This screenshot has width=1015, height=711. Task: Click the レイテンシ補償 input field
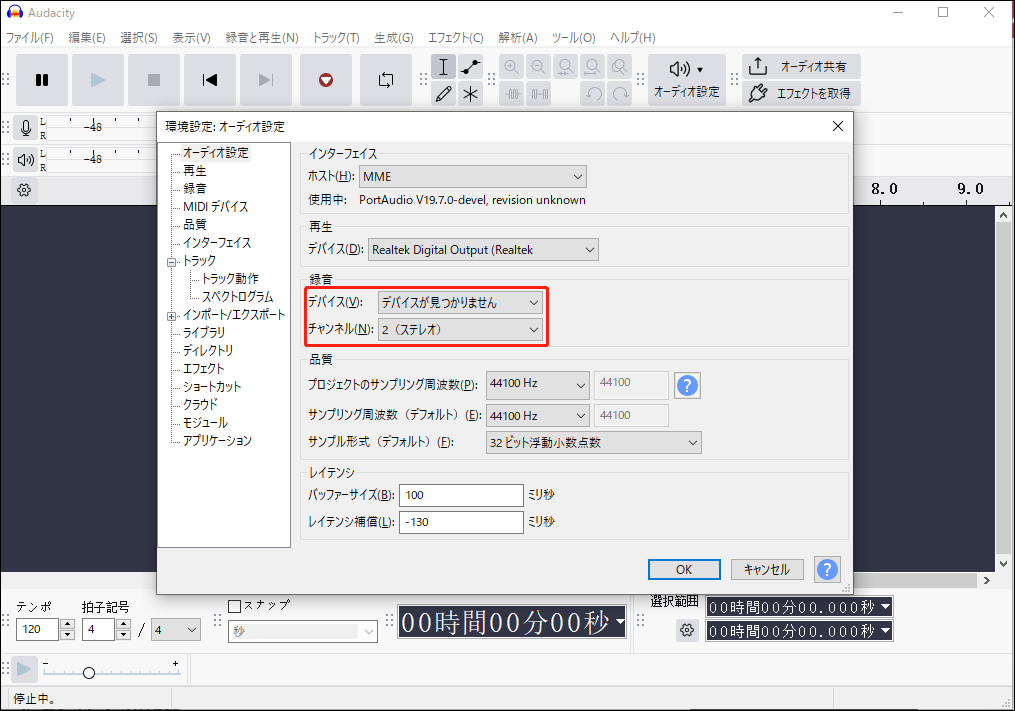(461, 522)
